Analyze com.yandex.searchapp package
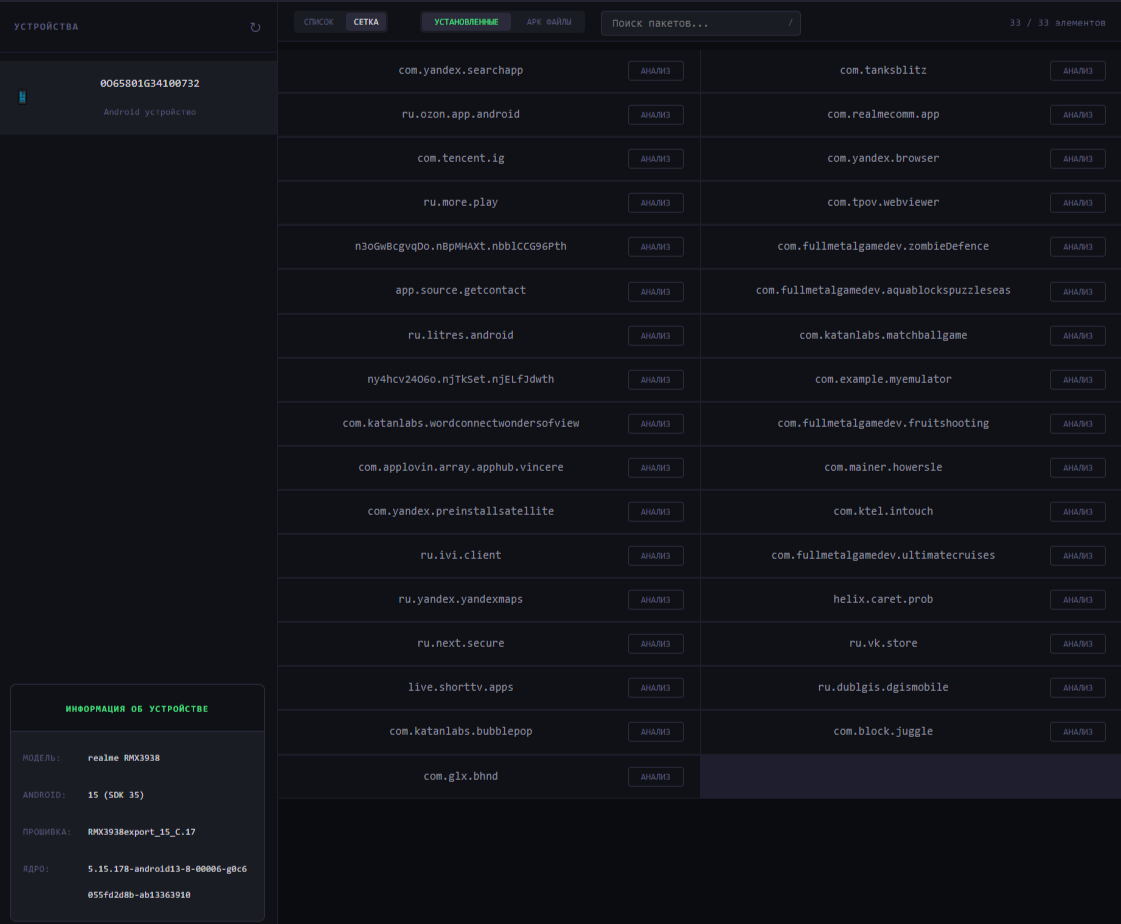The image size is (1121, 924). pyautogui.click(x=656, y=71)
